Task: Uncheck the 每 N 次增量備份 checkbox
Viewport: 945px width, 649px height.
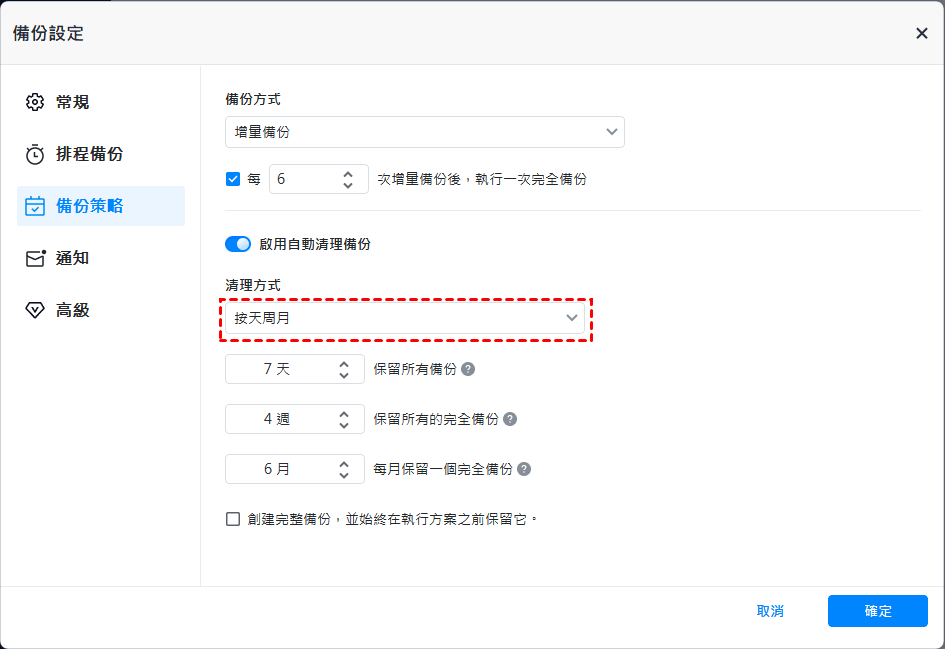Action: [x=233, y=180]
